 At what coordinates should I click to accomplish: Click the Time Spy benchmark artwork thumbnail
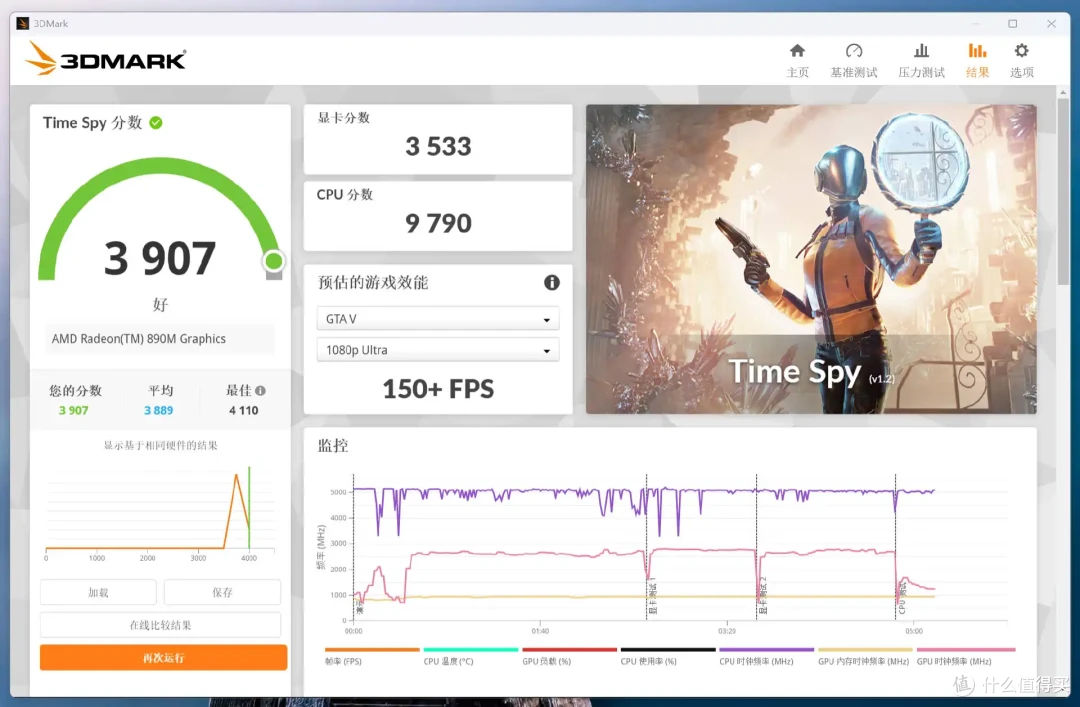coord(811,259)
